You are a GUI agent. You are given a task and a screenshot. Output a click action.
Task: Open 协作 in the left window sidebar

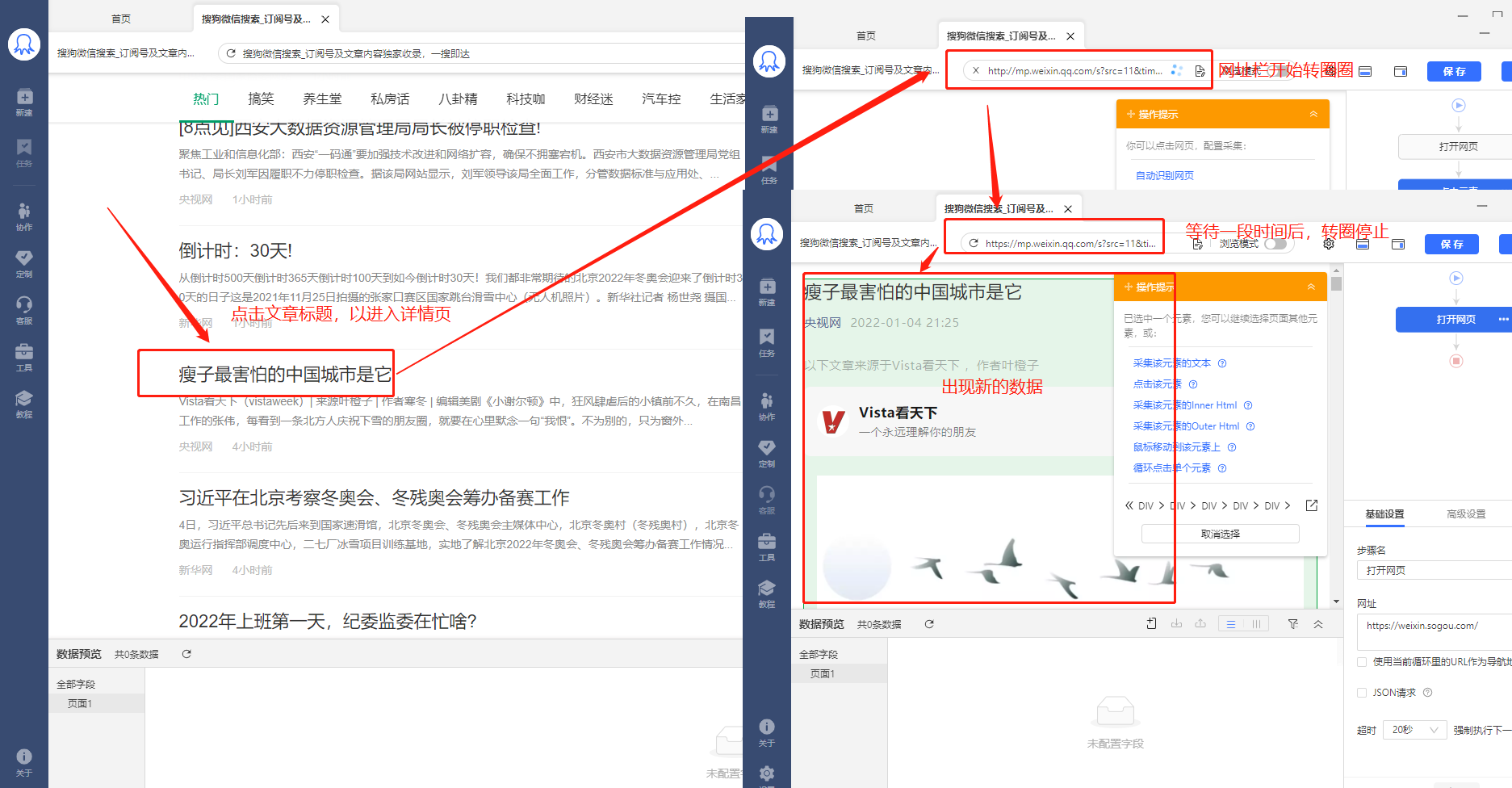point(24,216)
